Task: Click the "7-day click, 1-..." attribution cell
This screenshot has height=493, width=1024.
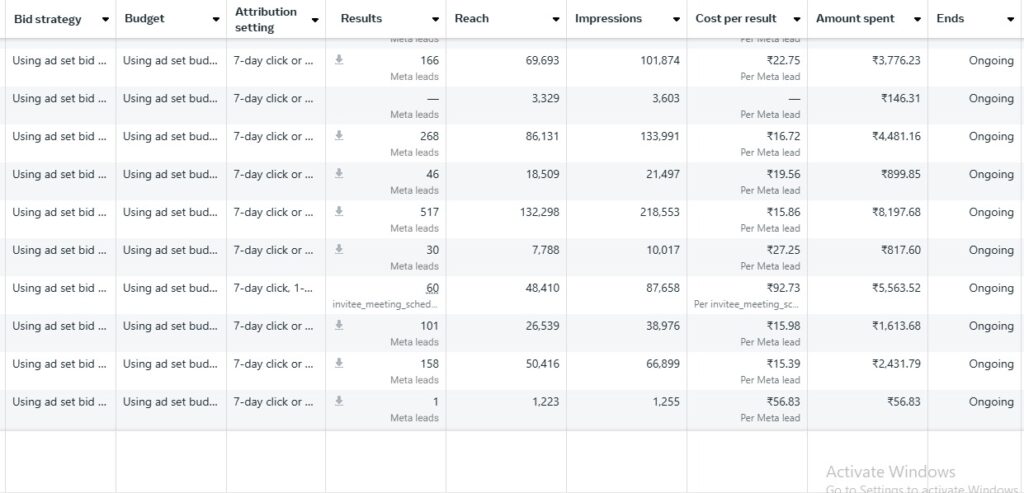Action: 274,288
